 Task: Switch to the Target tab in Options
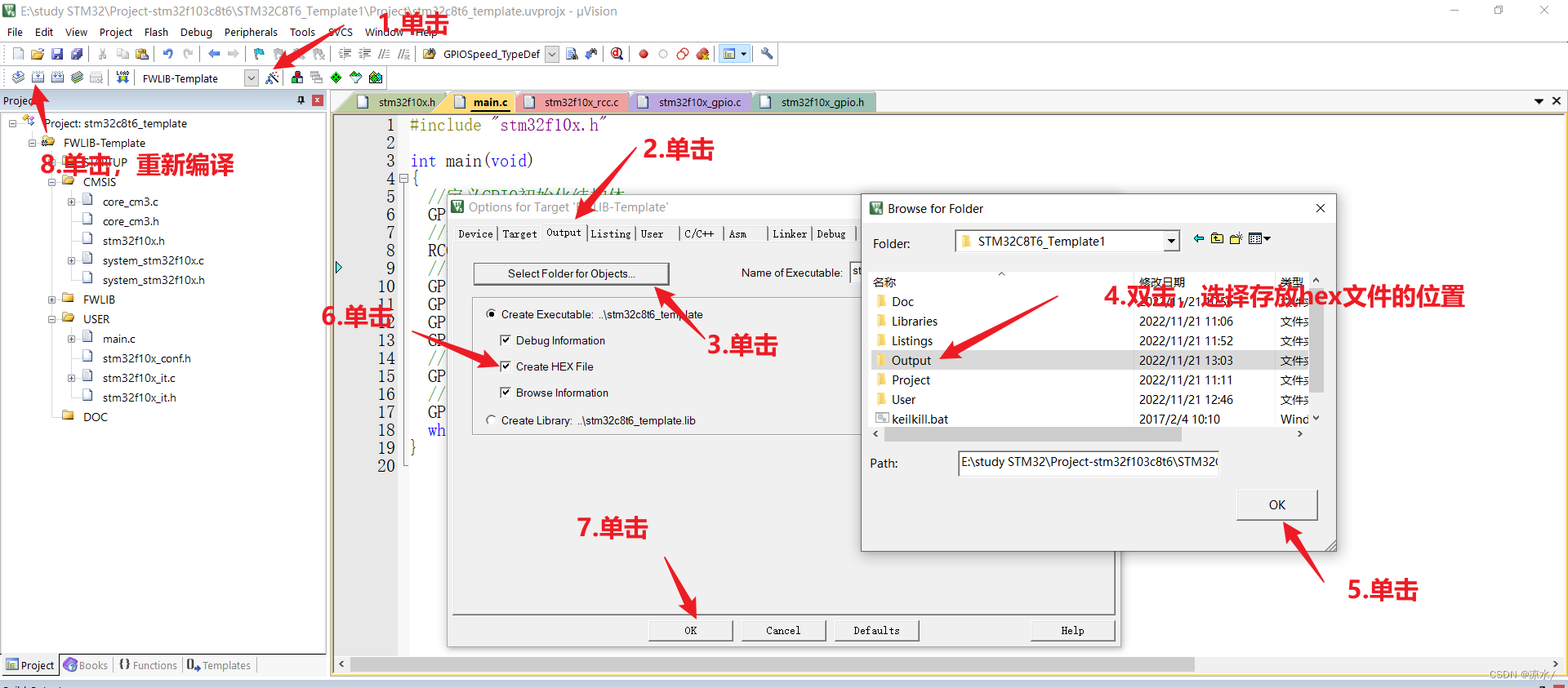(519, 233)
